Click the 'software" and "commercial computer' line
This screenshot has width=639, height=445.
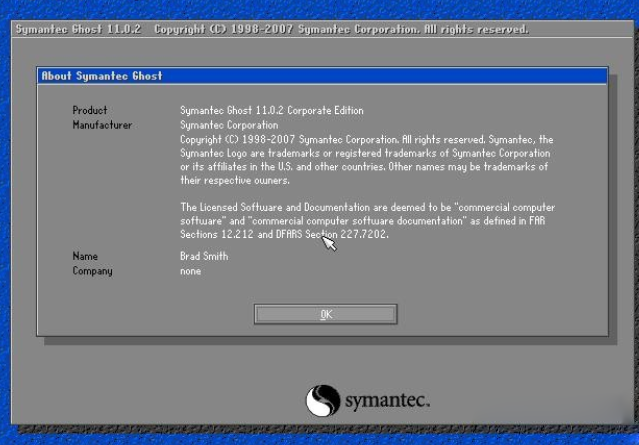pyautogui.click(x=362, y=221)
